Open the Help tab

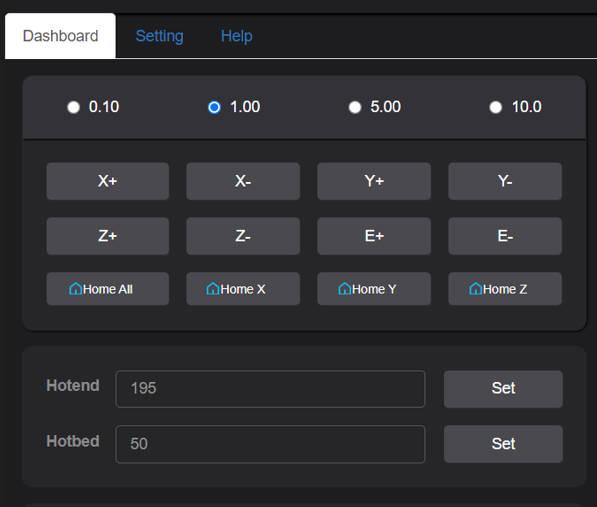click(236, 36)
